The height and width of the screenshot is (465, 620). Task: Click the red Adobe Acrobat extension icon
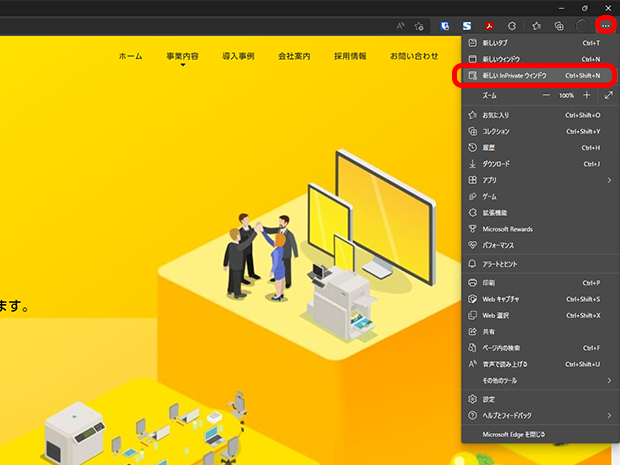pyautogui.click(x=489, y=26)
